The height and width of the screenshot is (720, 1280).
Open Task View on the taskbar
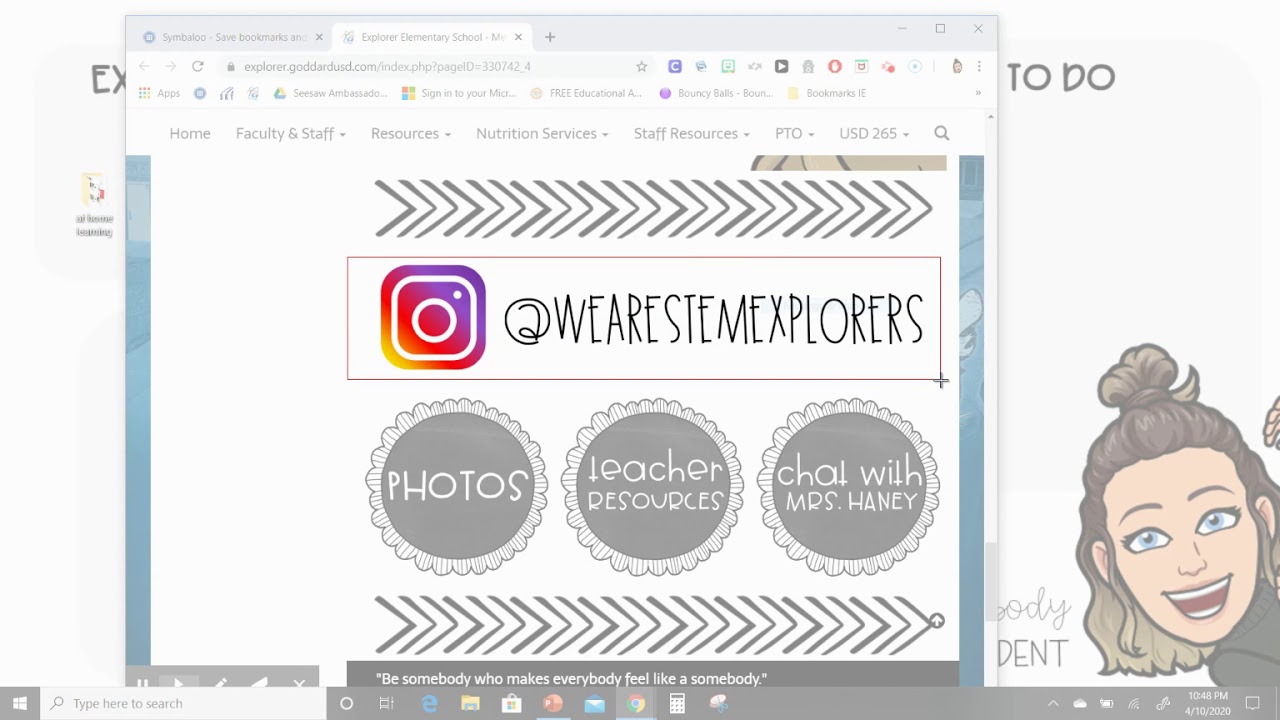coord(386,703)
